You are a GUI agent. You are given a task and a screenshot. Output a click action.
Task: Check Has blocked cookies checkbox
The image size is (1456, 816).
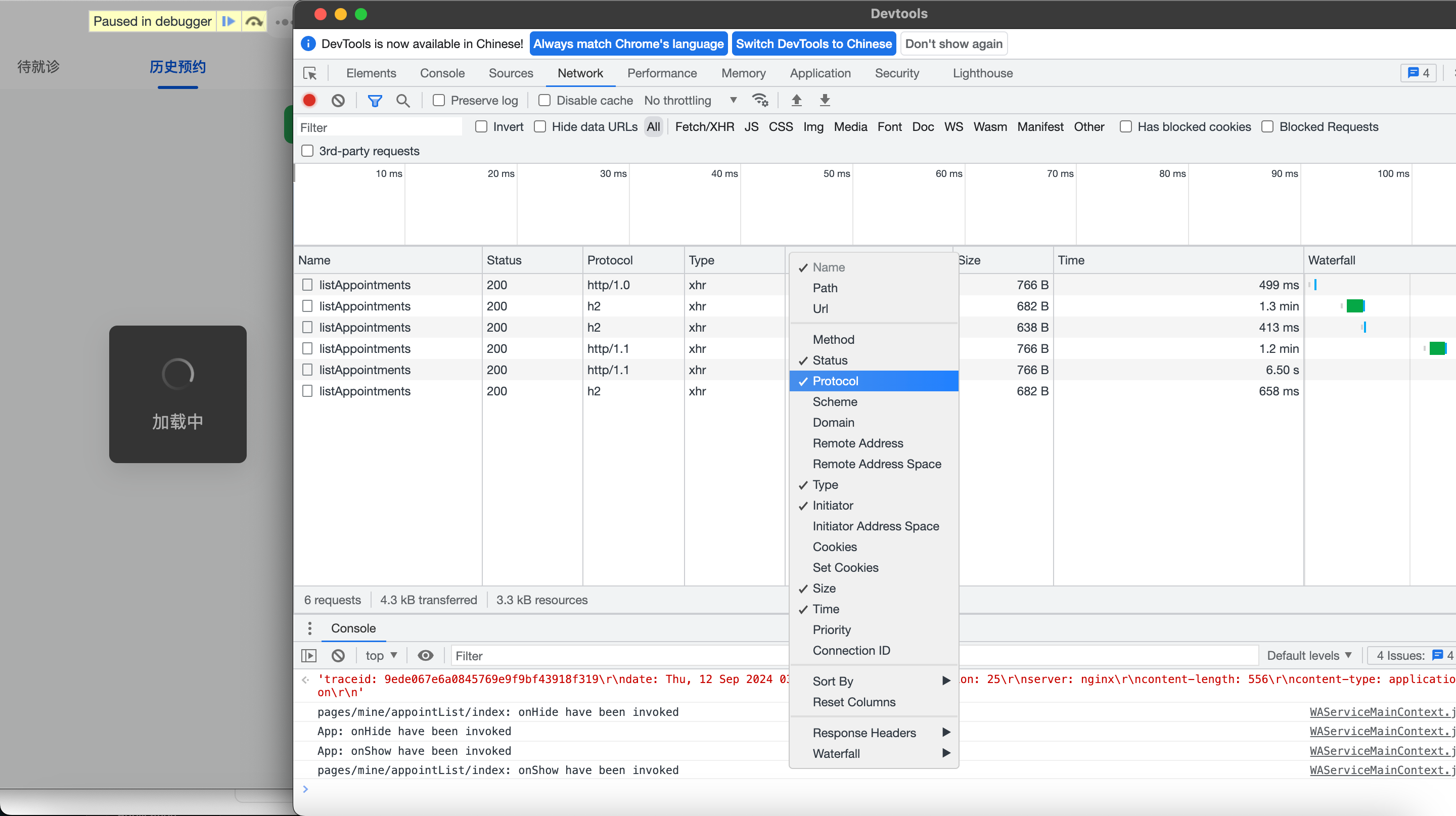pos(1126,126)
